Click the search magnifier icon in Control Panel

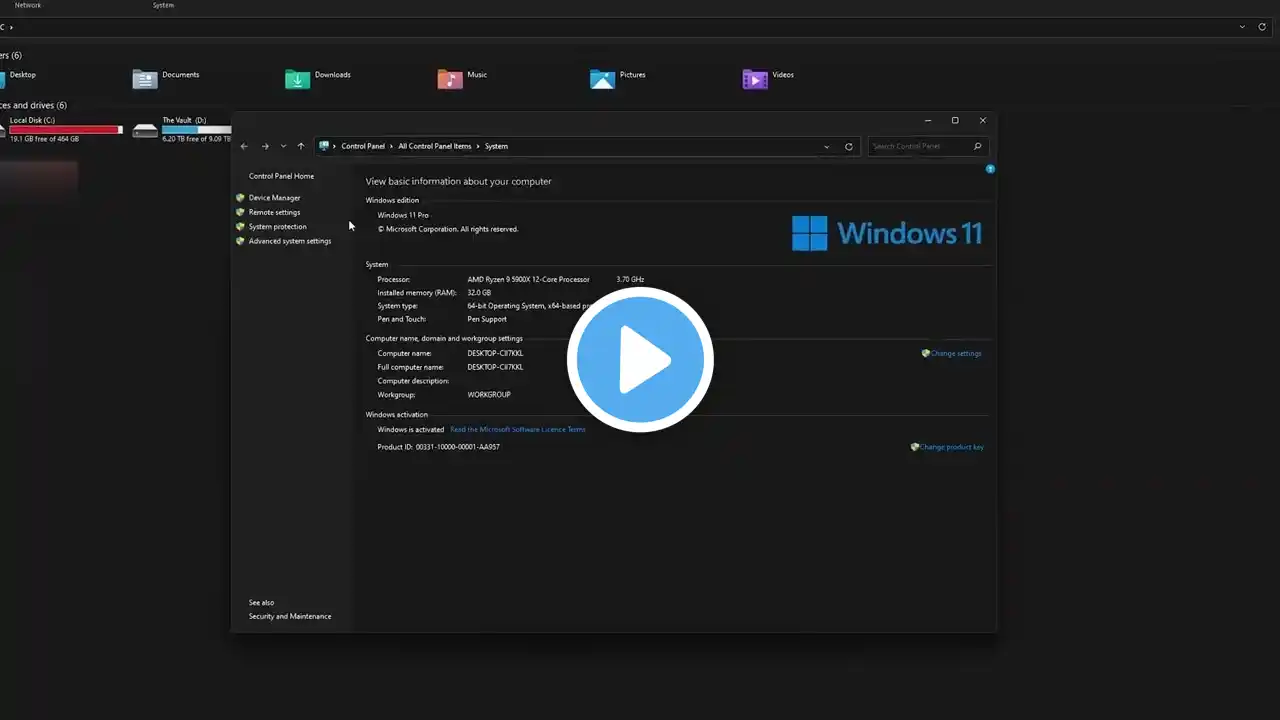978,146
